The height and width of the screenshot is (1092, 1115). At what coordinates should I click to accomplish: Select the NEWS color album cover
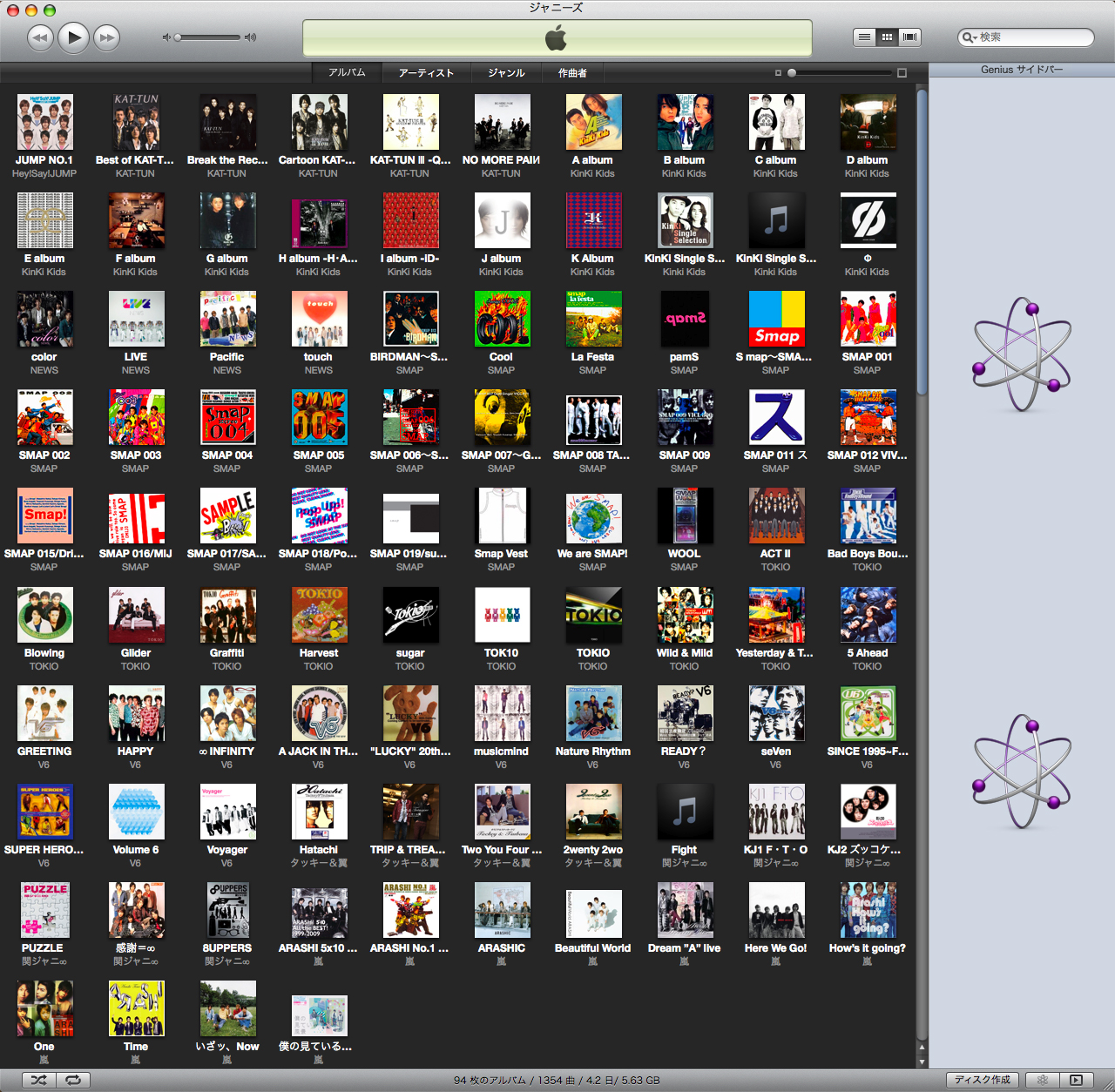[44, 319]
